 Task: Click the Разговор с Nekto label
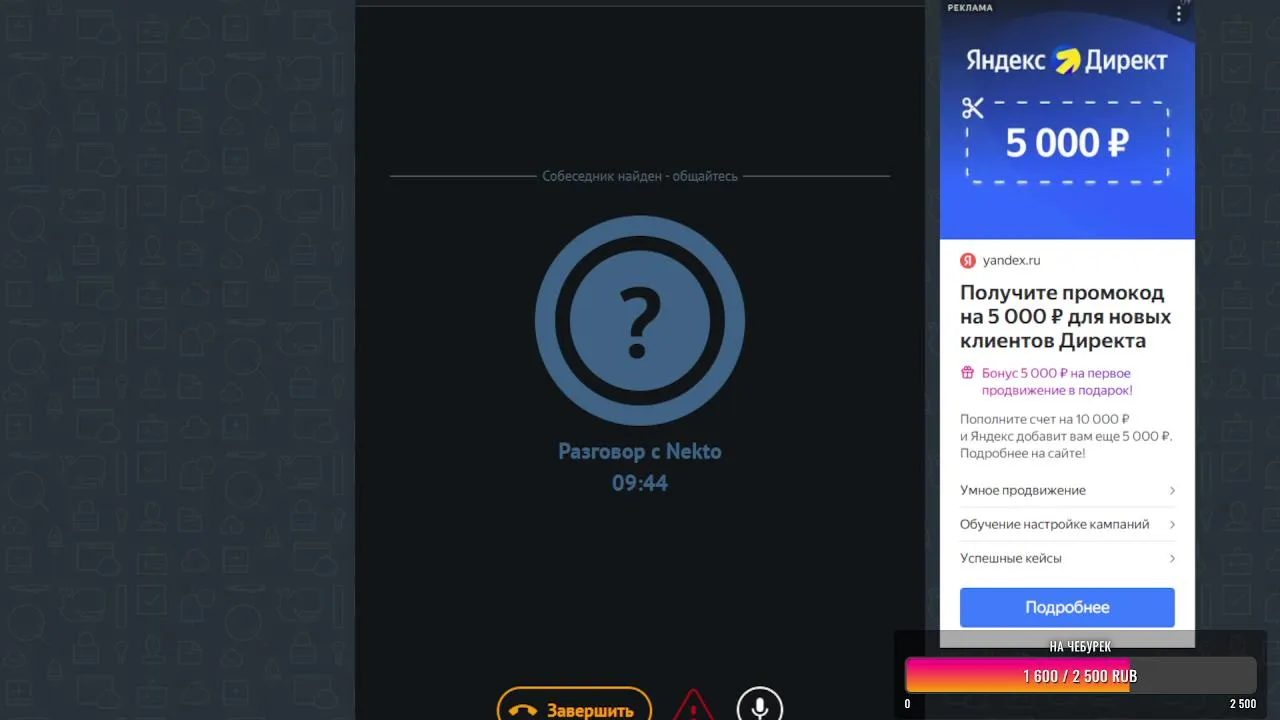point(640,451)
